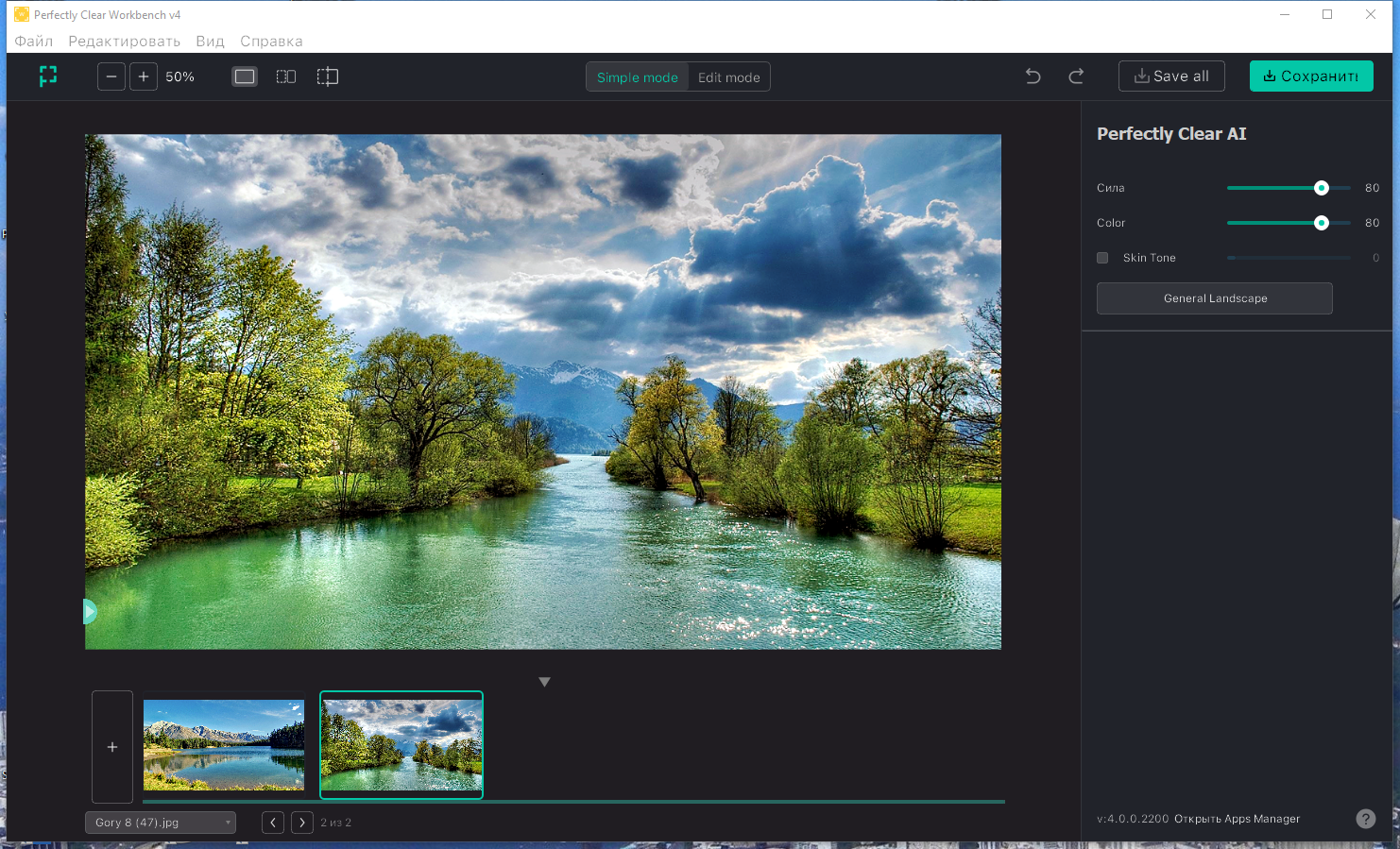
Task: Switch to Simple mode
Action: [638, 77]
